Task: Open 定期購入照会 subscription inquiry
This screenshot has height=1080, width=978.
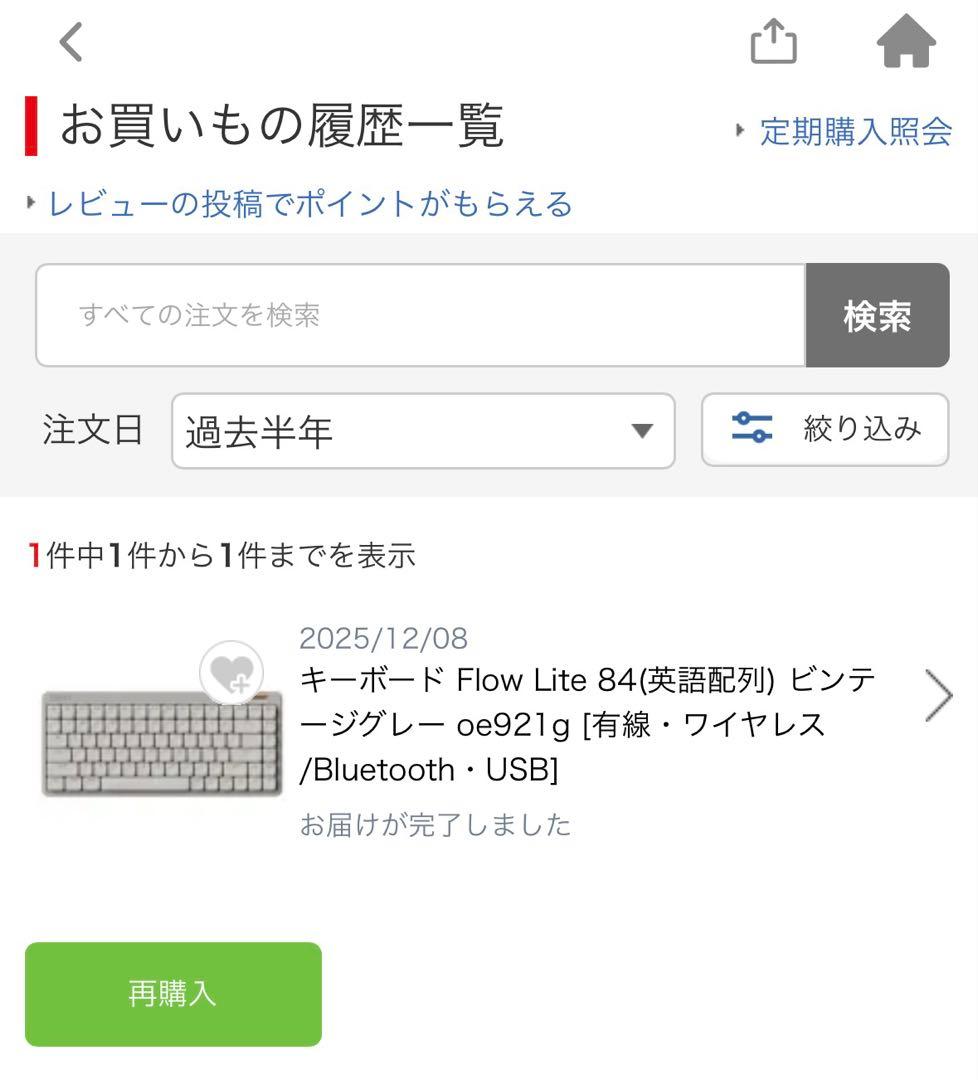Action: pyautogui.click(x=855, y=130)
